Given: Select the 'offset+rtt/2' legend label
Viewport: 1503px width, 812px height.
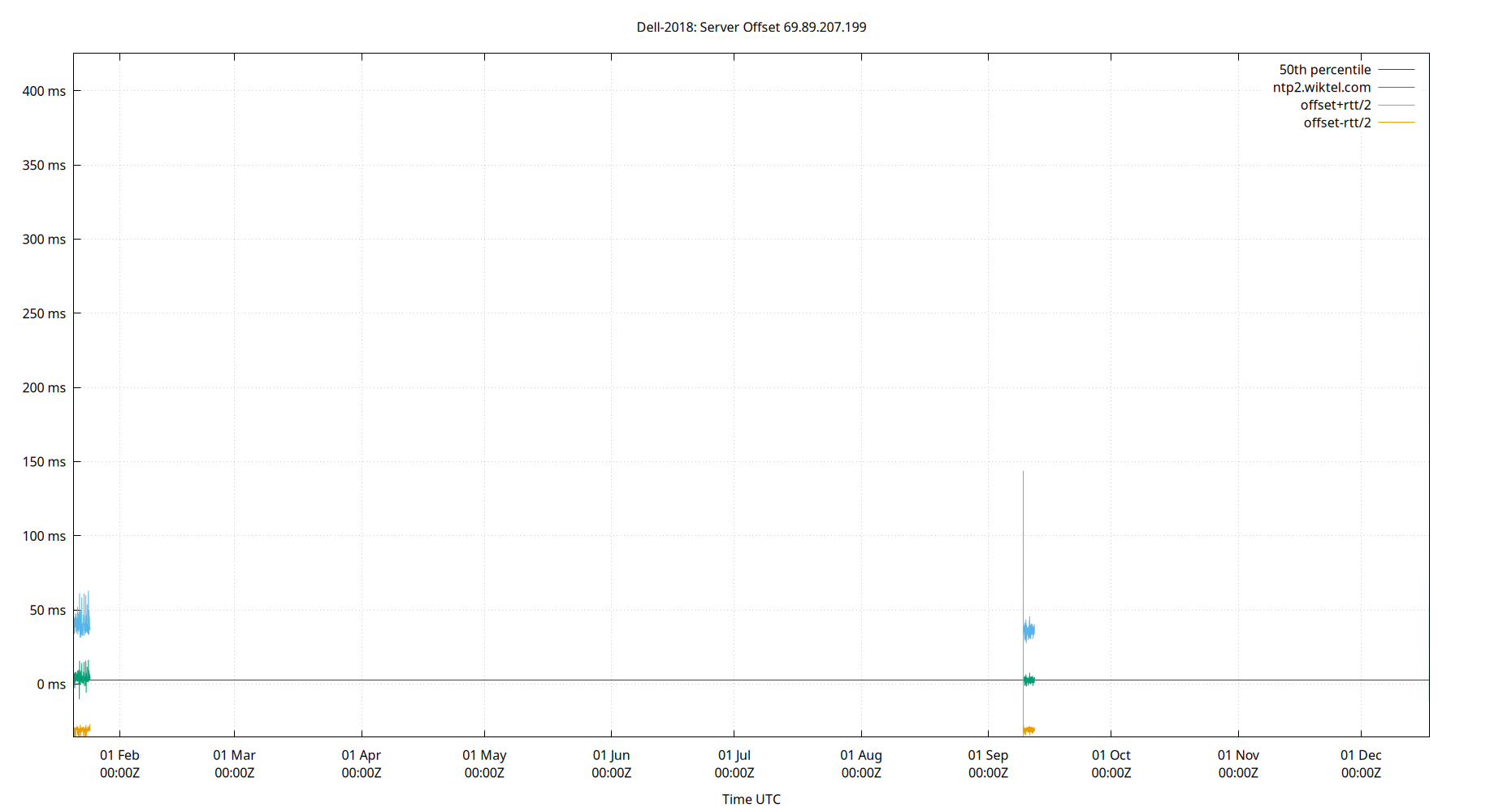Looking at the screenshot, I should pos(1335,106).
